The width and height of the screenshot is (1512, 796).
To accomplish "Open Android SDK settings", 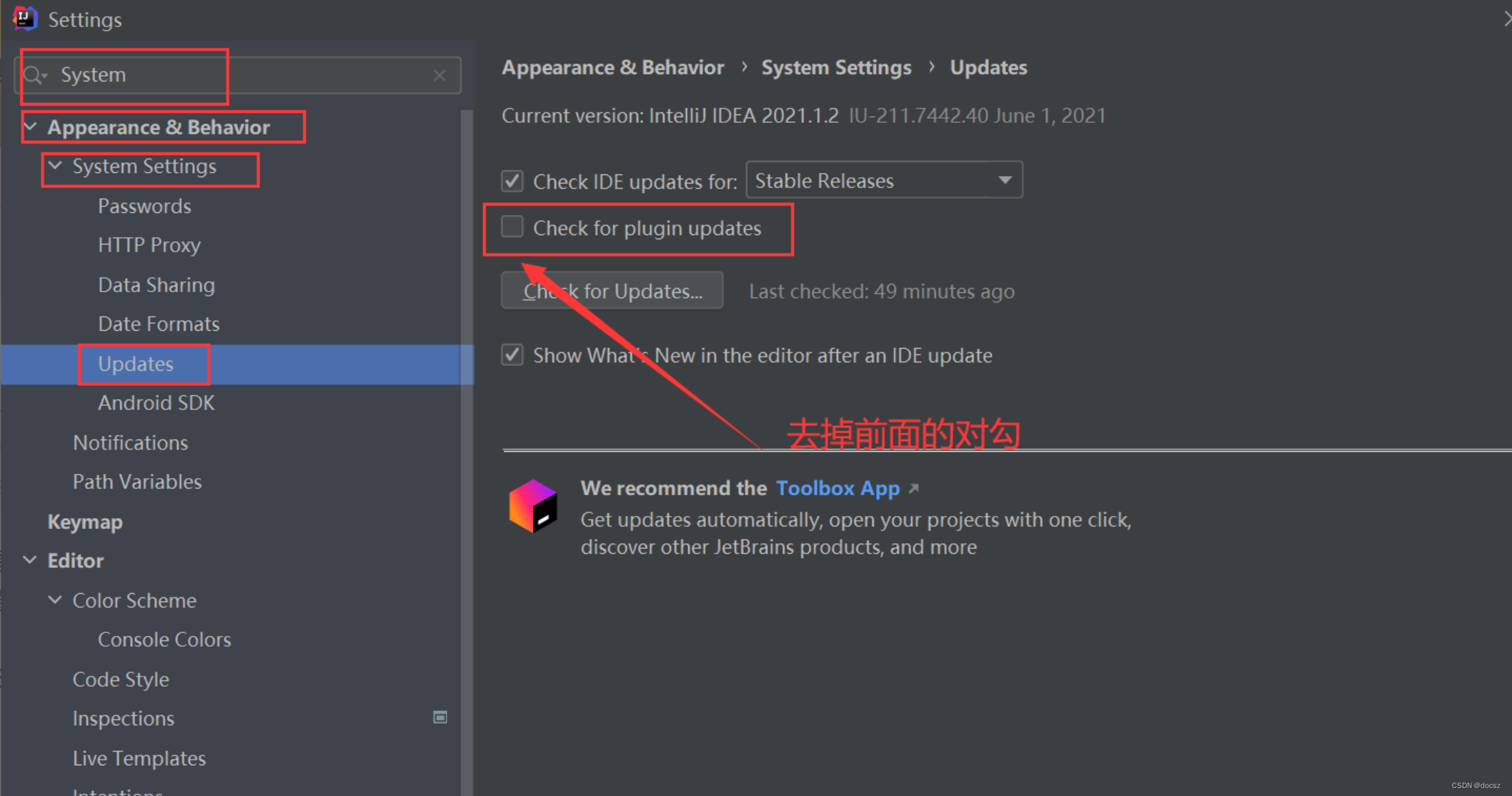I will pos(156,403).
